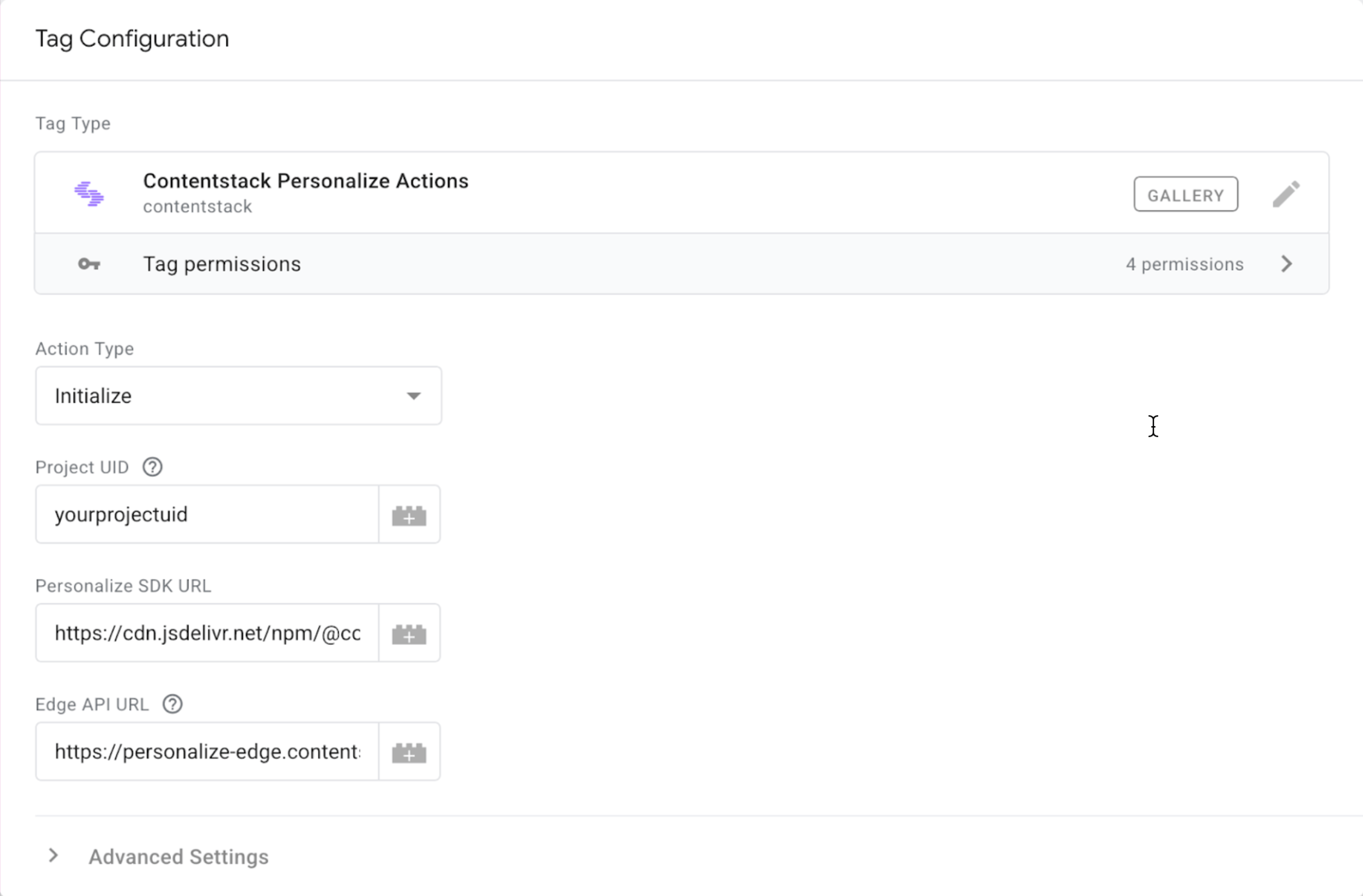The height and width of the screenshot is (896, 1363).
Task: Insert variable into Project UID field
Action: coord(409,514)
